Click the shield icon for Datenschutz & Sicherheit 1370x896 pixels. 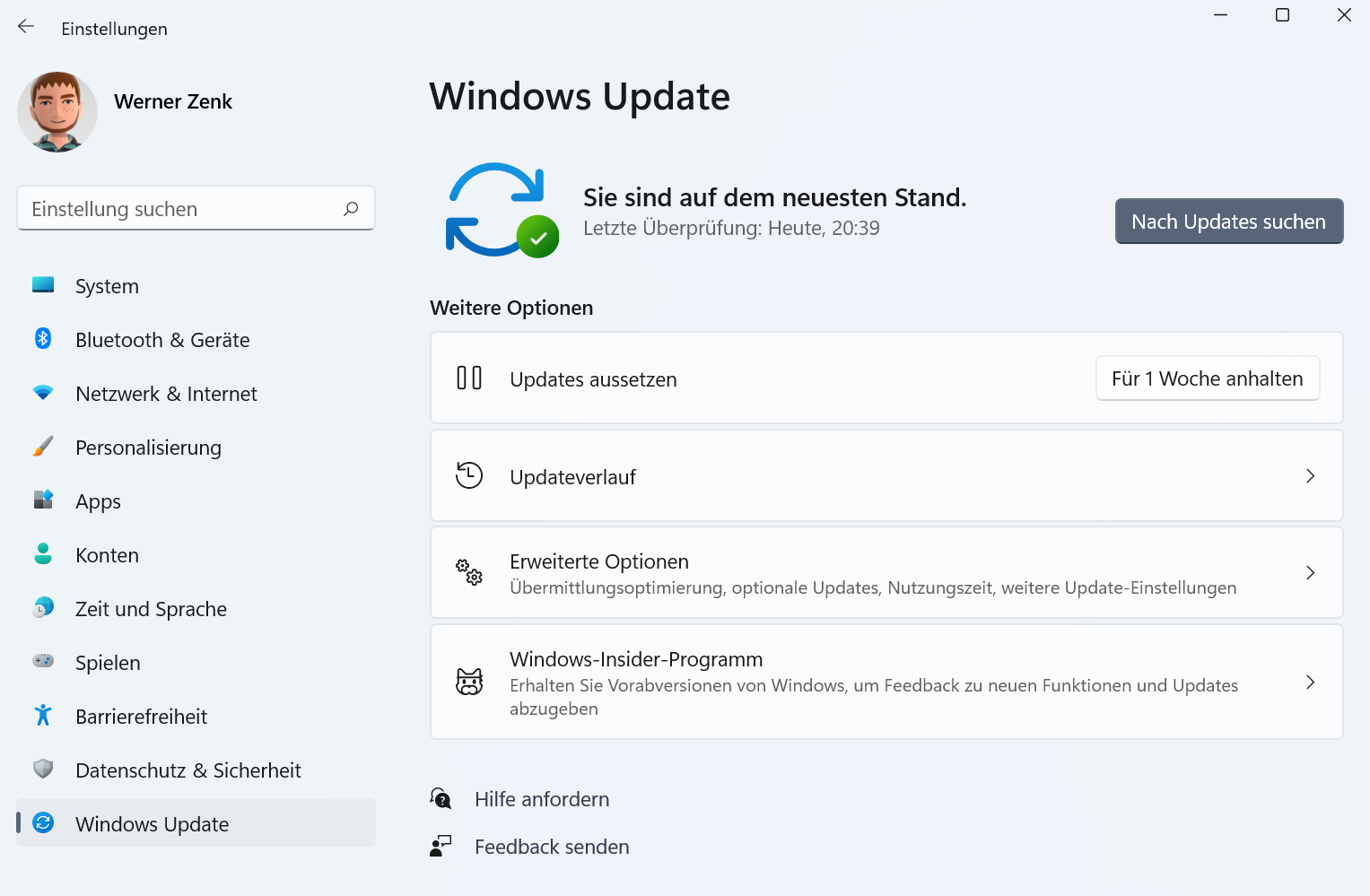pyautogui.click(x=43, y=769)
